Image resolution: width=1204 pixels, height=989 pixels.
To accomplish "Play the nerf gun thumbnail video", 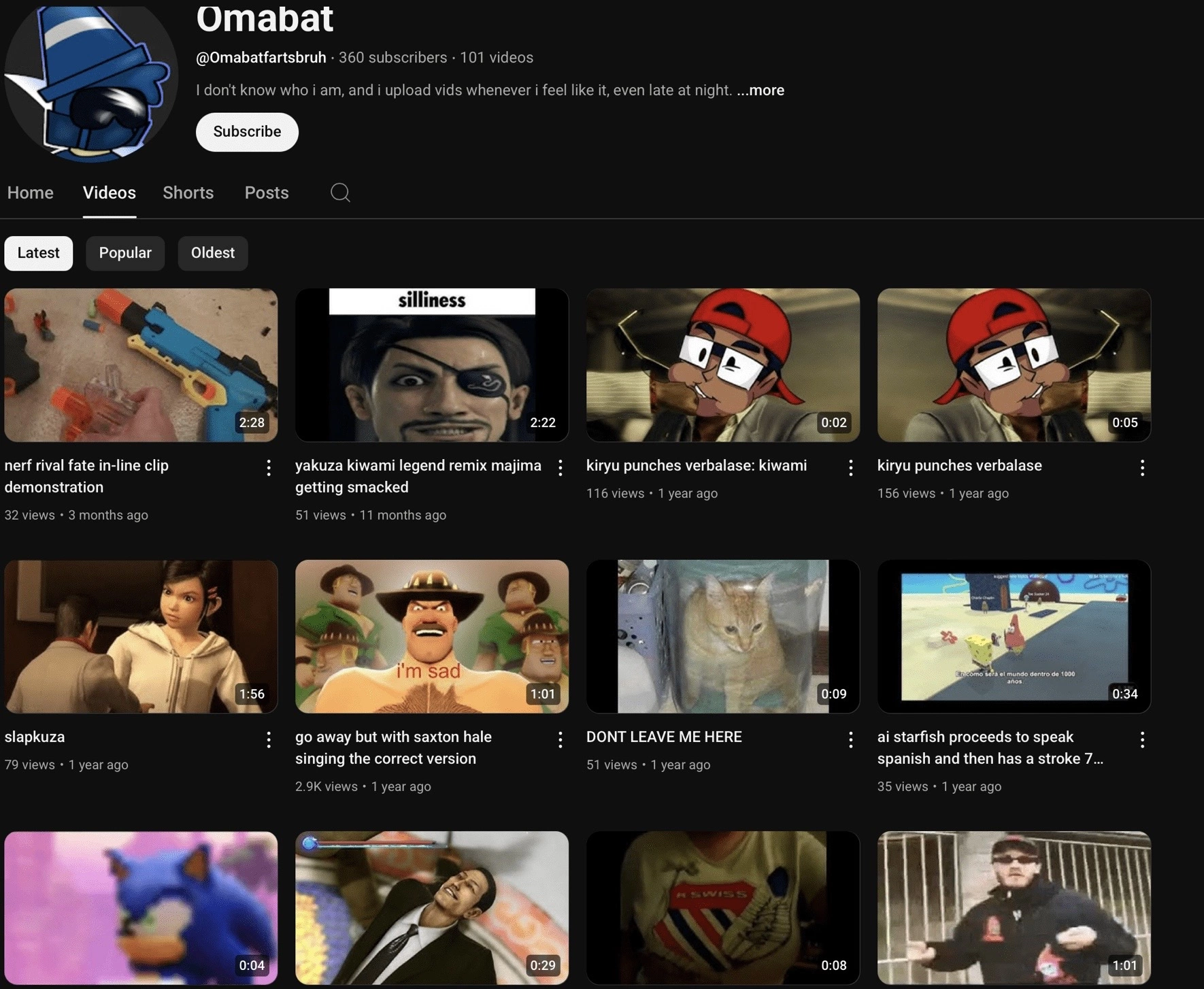I will tap(141, 365).
